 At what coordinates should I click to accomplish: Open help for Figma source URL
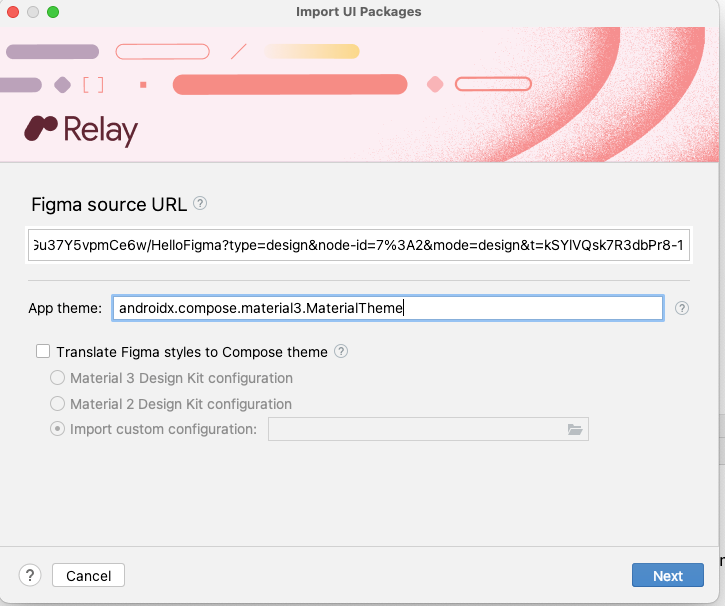(x=200, y=203)
